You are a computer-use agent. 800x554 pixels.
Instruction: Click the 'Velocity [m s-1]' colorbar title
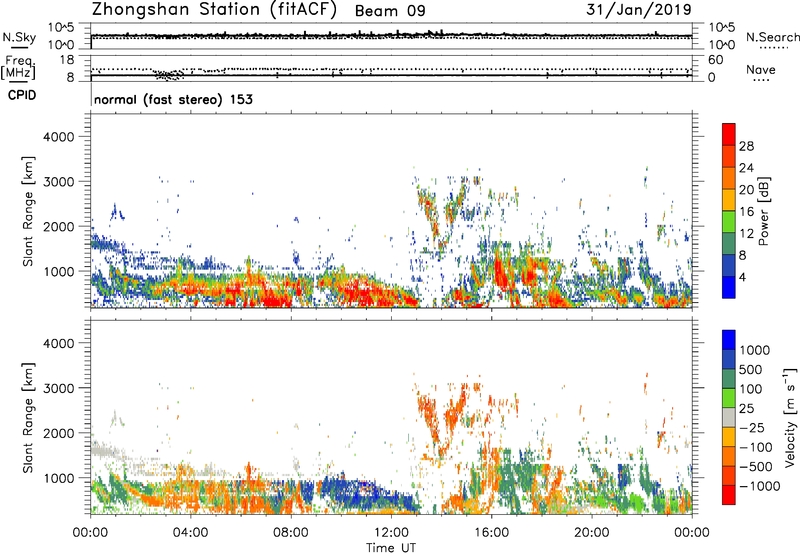click(x=790, y=417)
